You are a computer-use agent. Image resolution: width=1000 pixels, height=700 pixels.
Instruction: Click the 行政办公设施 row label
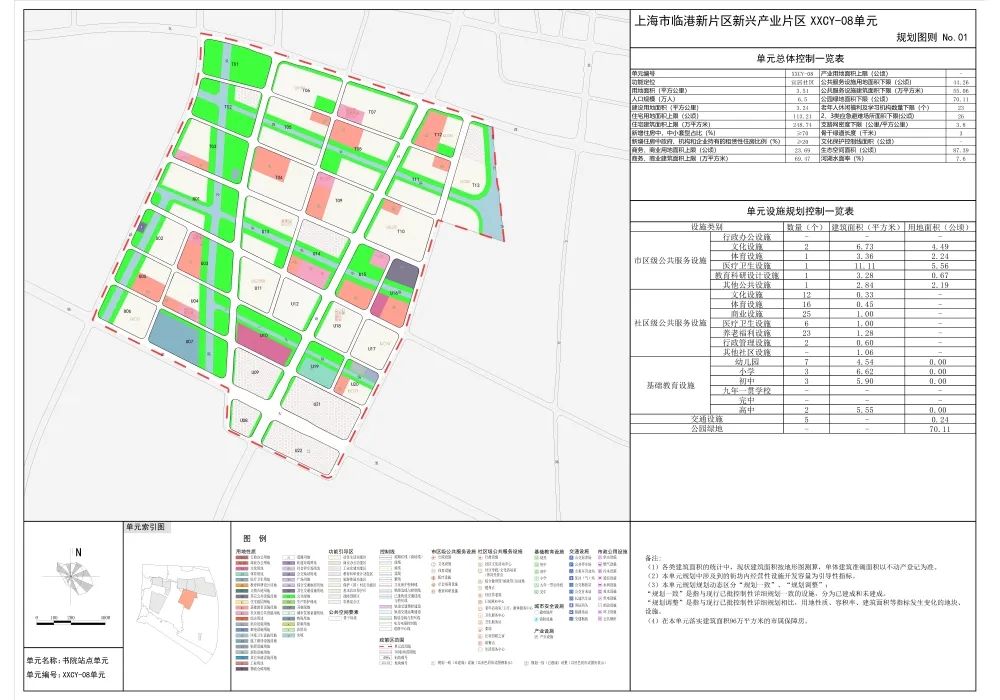tap(746, 237)
